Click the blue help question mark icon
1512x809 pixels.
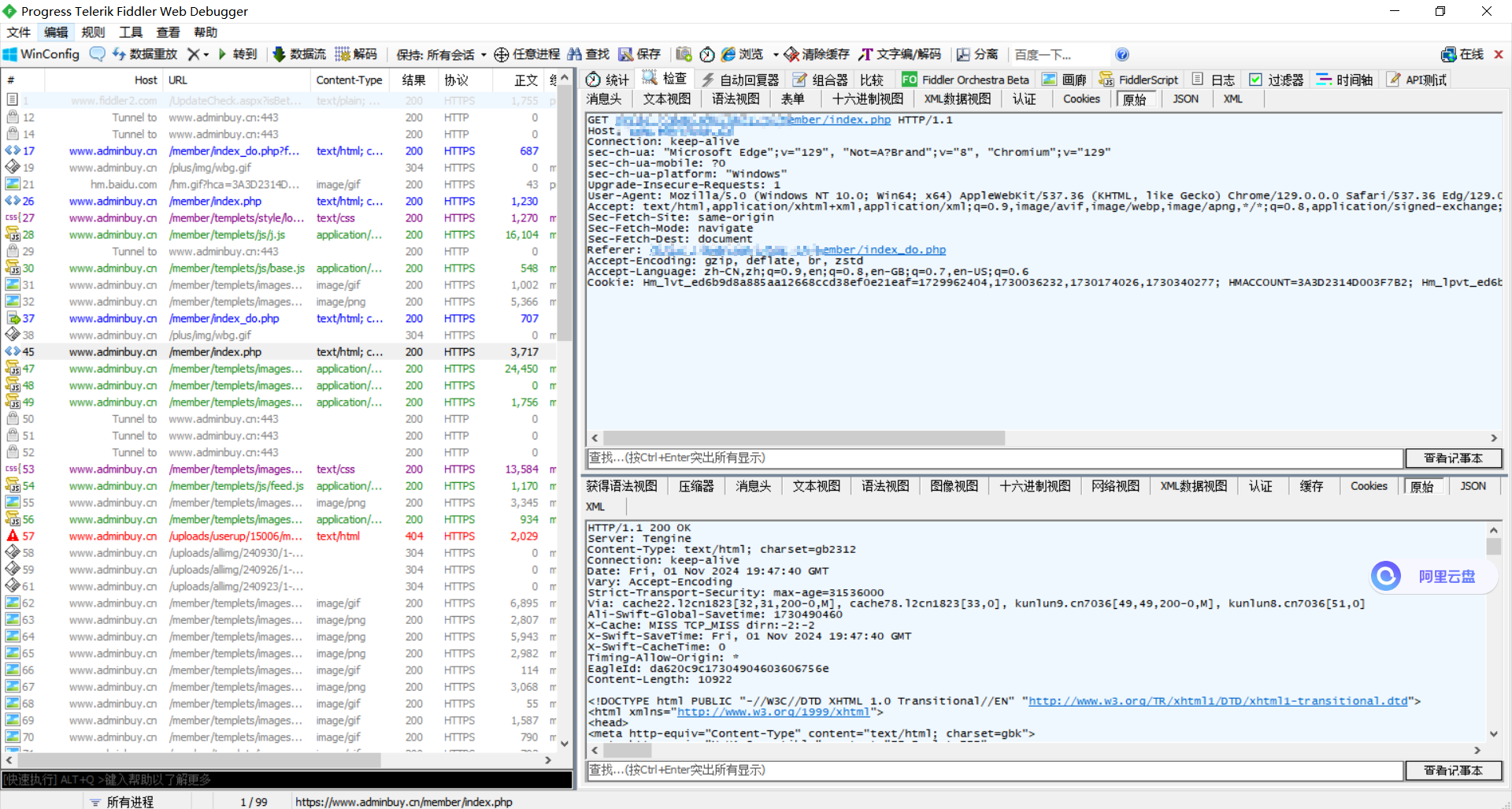pos(1122,54)
